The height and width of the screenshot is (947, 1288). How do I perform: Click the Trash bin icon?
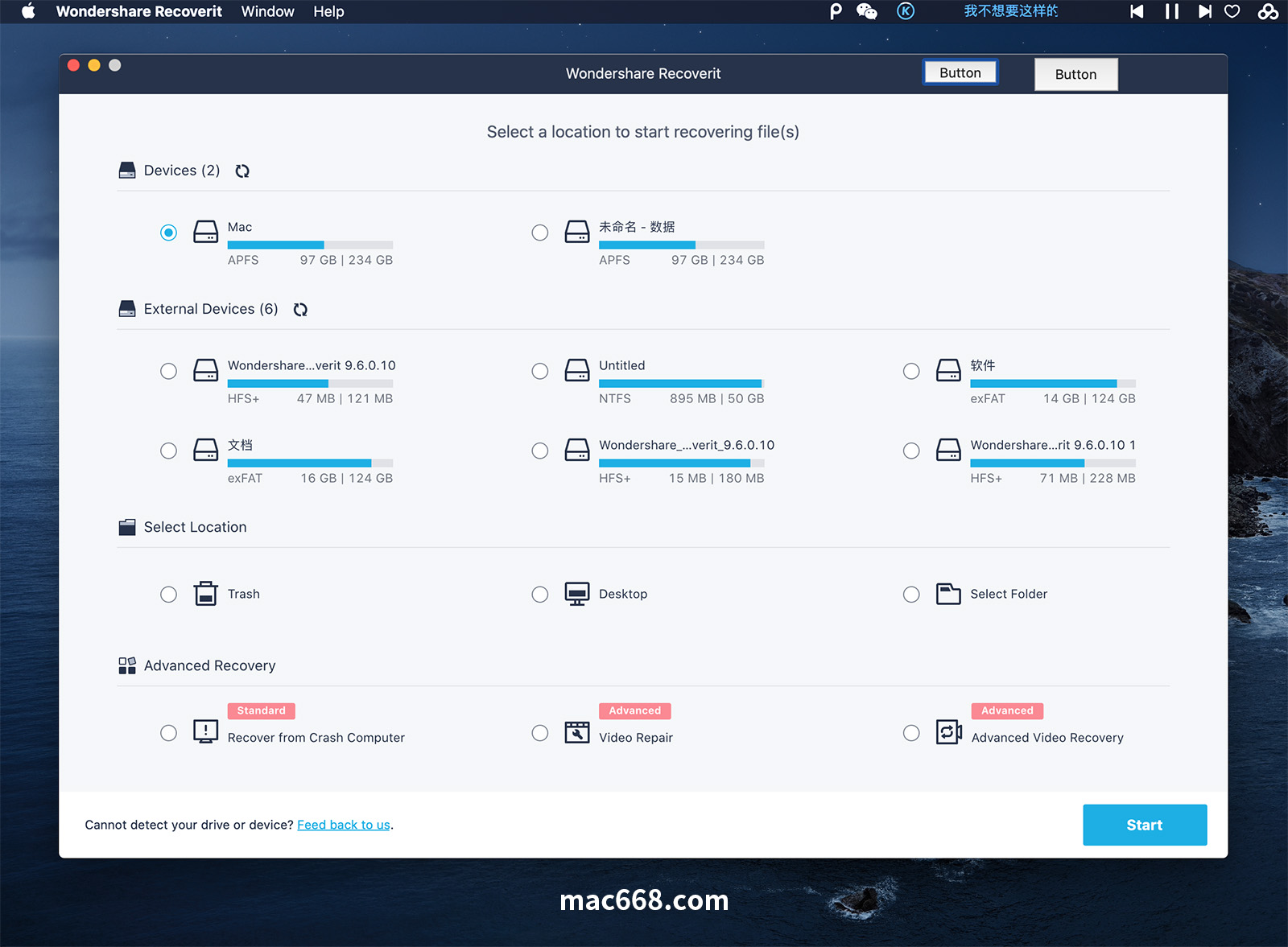click(206, 594)
